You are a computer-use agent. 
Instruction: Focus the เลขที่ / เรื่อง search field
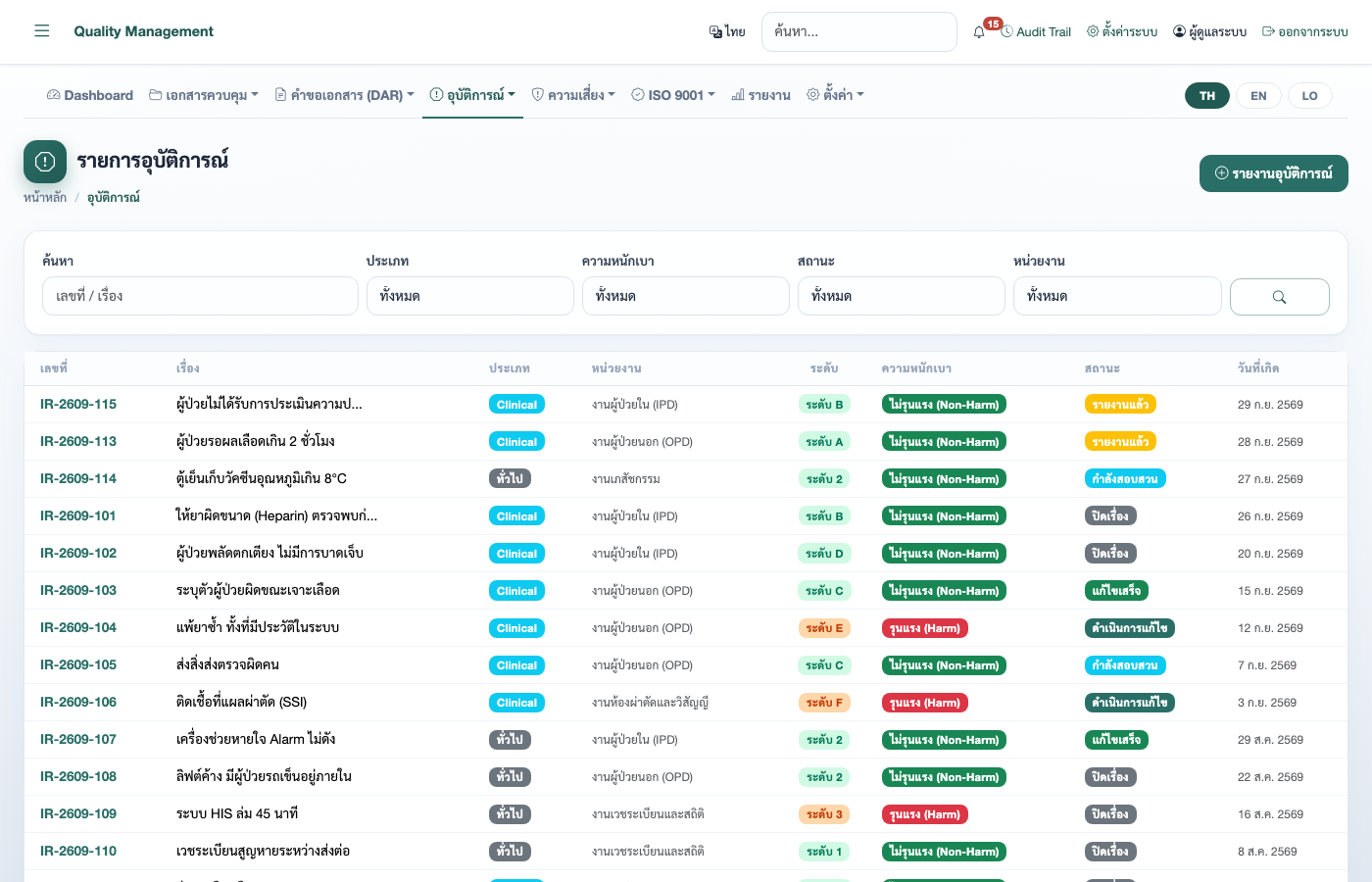(200, 296)
